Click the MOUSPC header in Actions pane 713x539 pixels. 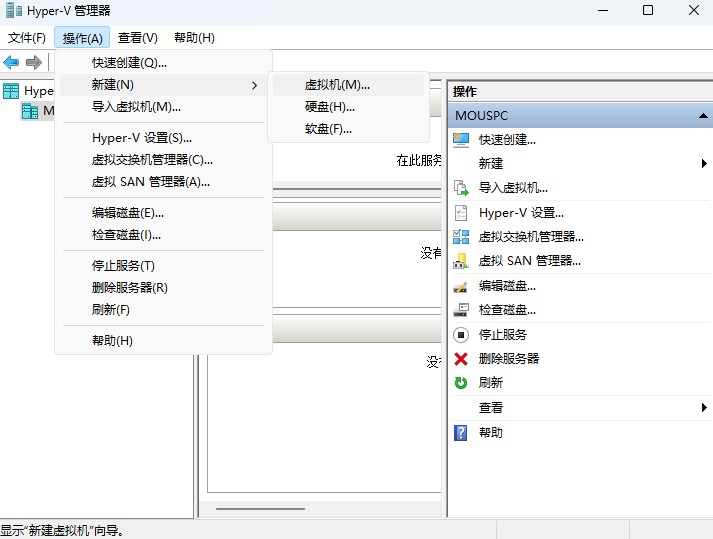tap(581, 116)
